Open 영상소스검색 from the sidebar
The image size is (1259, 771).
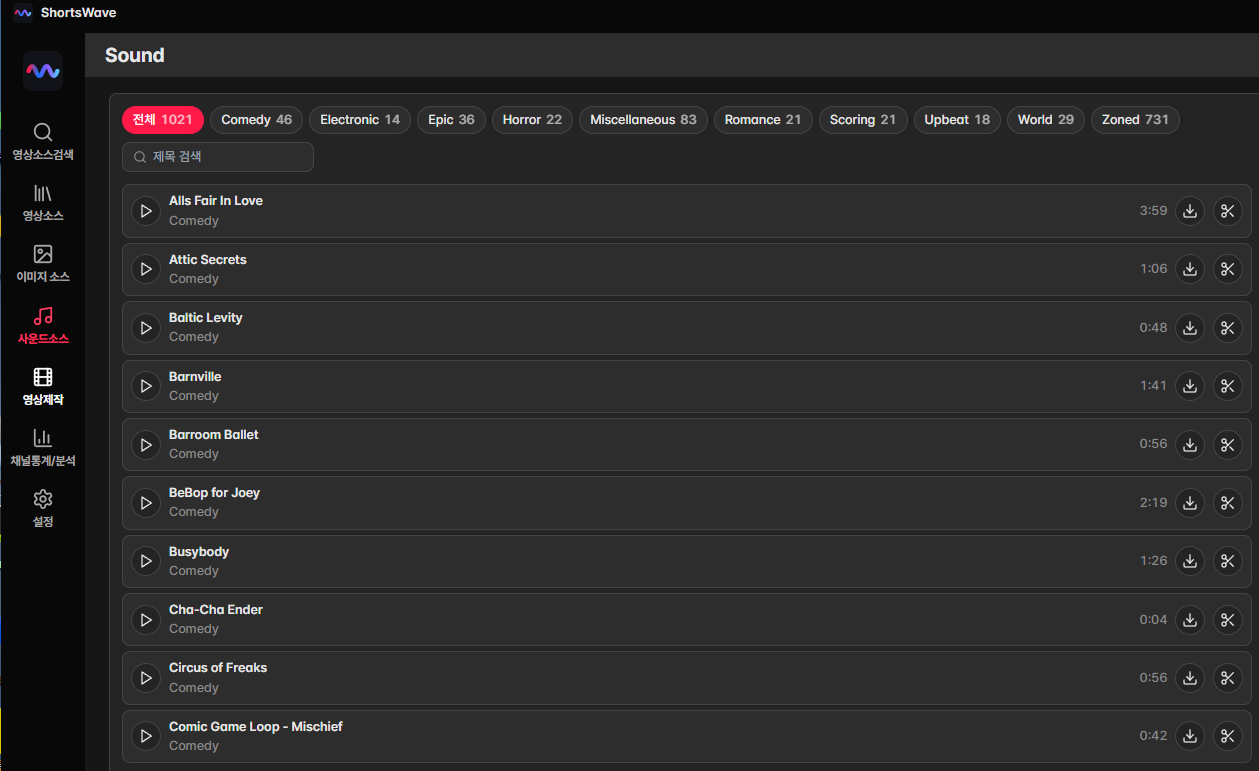[x=43, y=142]
